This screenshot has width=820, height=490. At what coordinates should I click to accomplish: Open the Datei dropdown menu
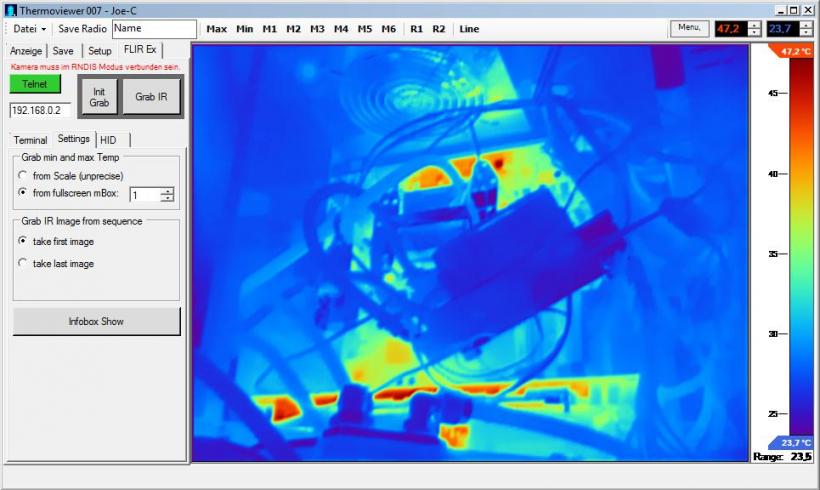[x=30, y=29]
